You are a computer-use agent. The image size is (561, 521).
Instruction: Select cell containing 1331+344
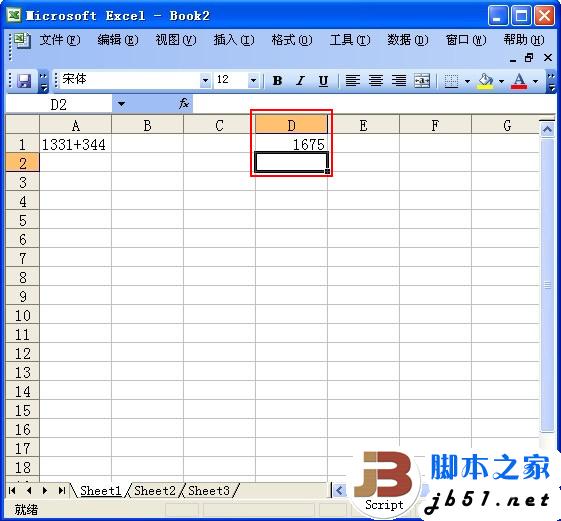point(75,144)
